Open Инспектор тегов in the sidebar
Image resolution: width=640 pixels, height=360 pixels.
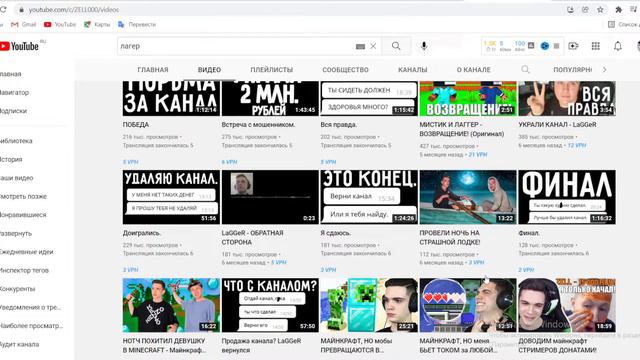pyautogui.click(x=24, y=270)
